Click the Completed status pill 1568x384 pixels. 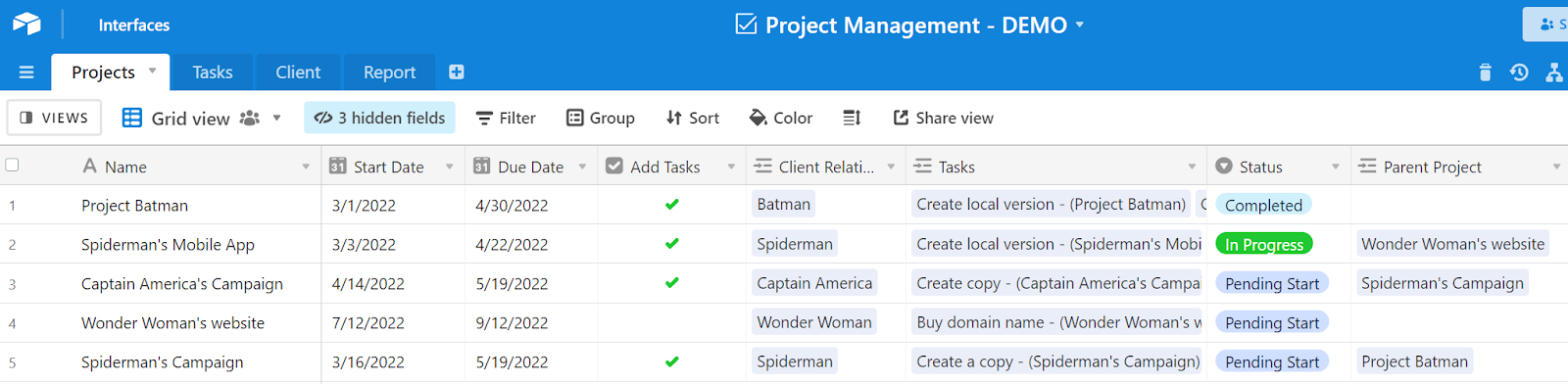[1263, 205]
